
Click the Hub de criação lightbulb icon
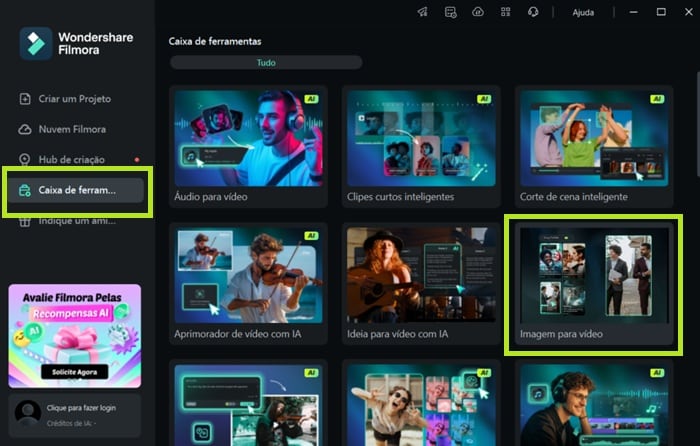point(25,159)
